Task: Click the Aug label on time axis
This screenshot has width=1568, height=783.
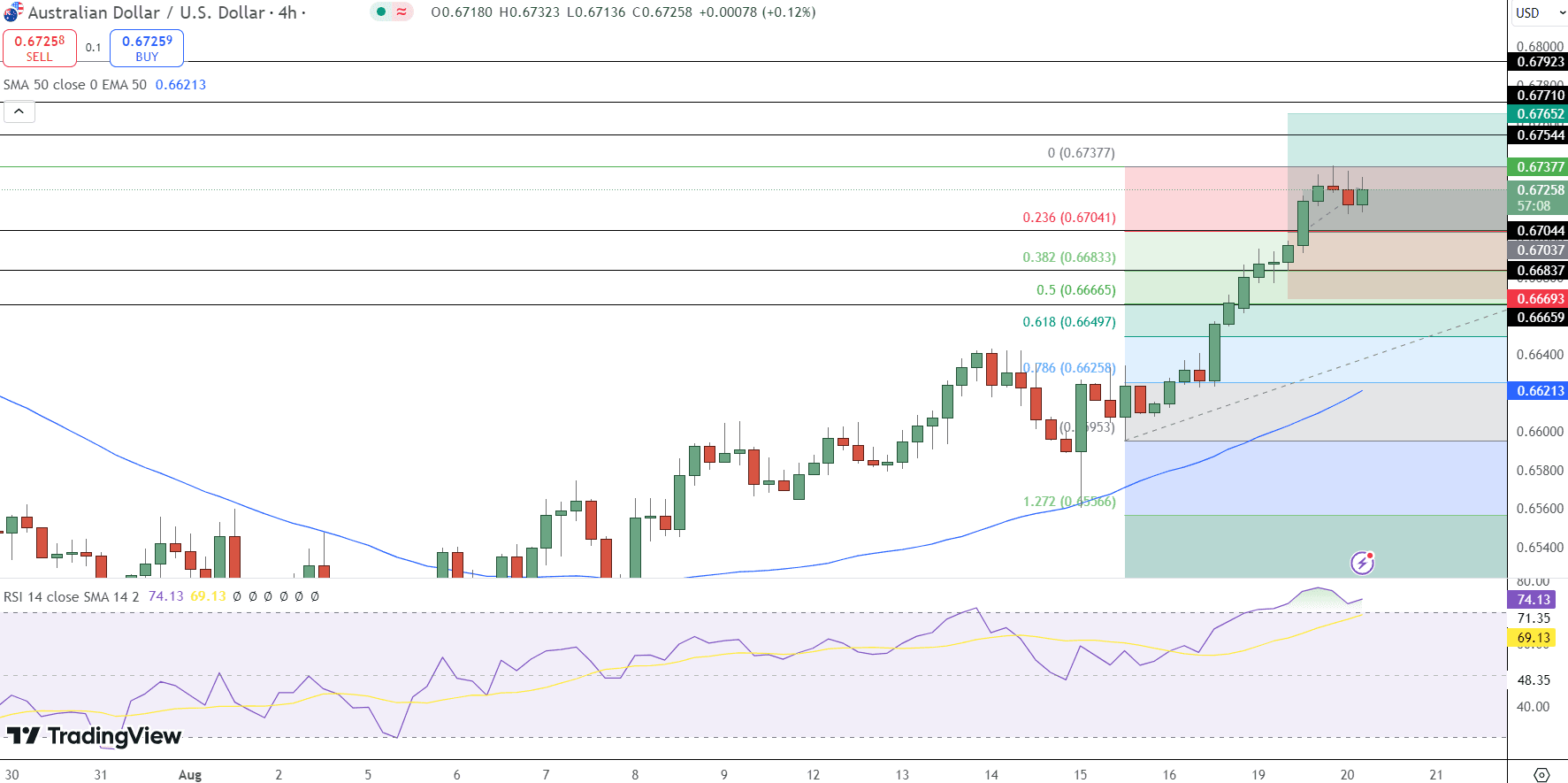Action: 190,775
